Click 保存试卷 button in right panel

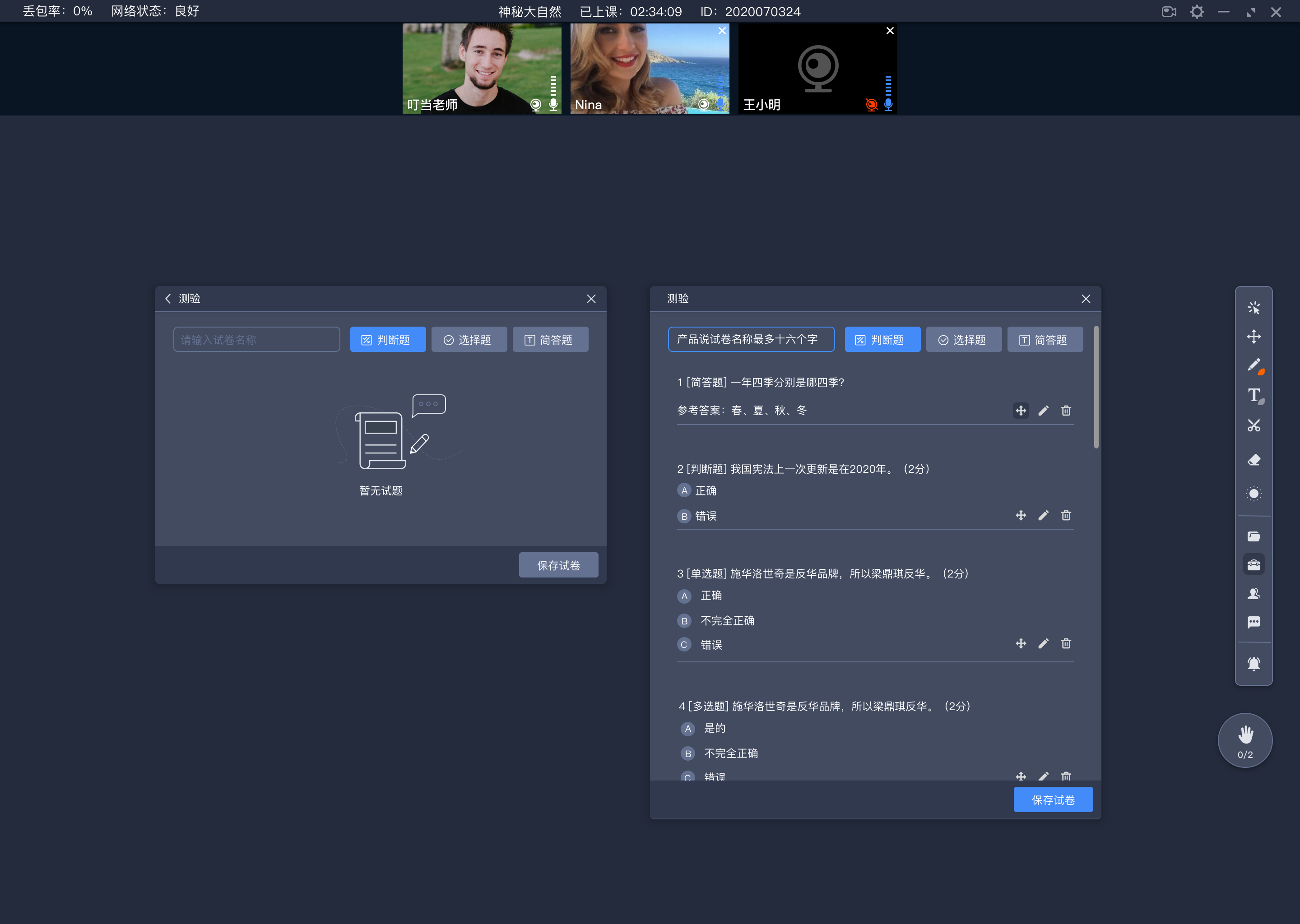[1053, 800]
